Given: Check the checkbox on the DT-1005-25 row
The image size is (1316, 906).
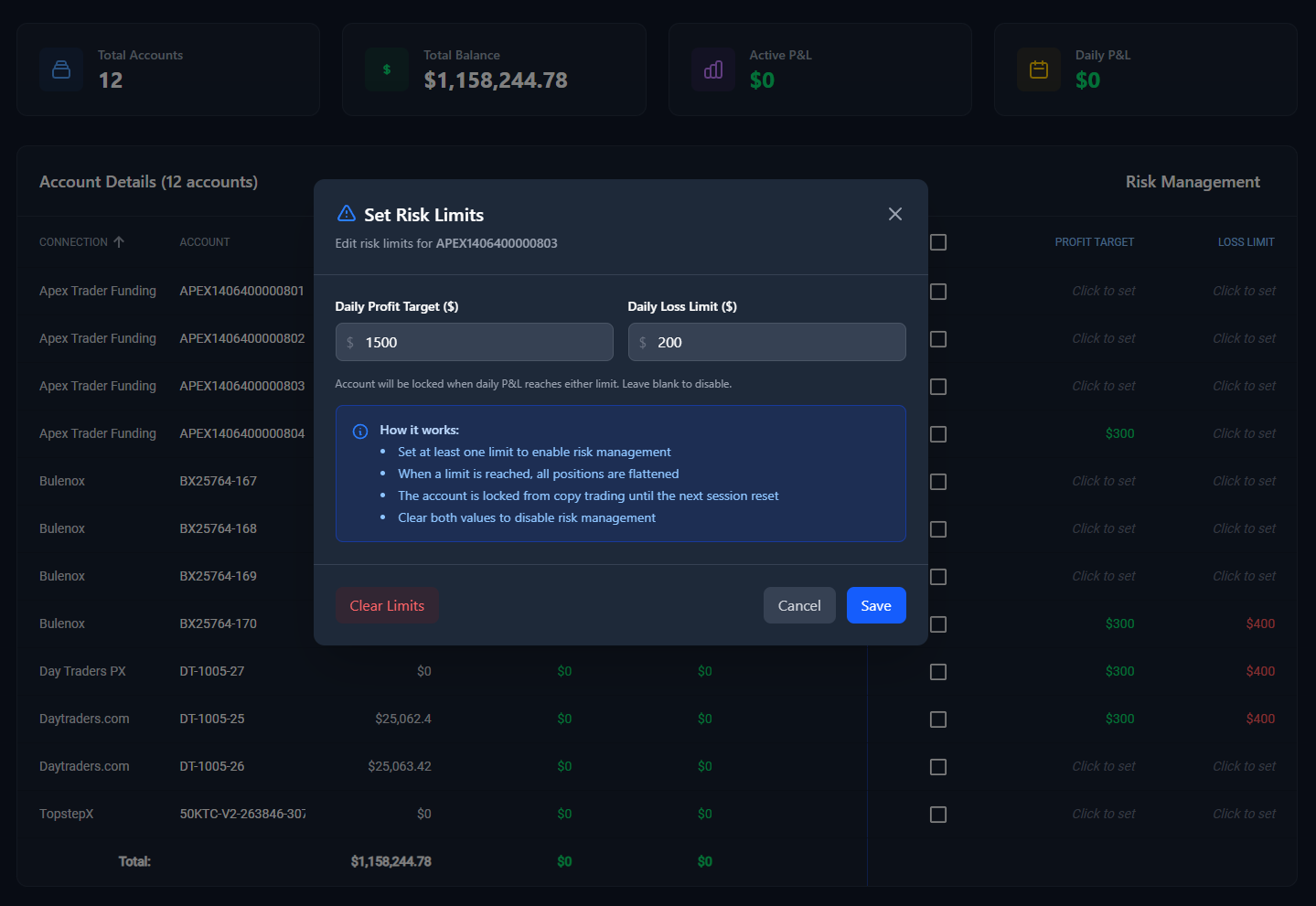Looking at the screenshot, I should (937, 719).
